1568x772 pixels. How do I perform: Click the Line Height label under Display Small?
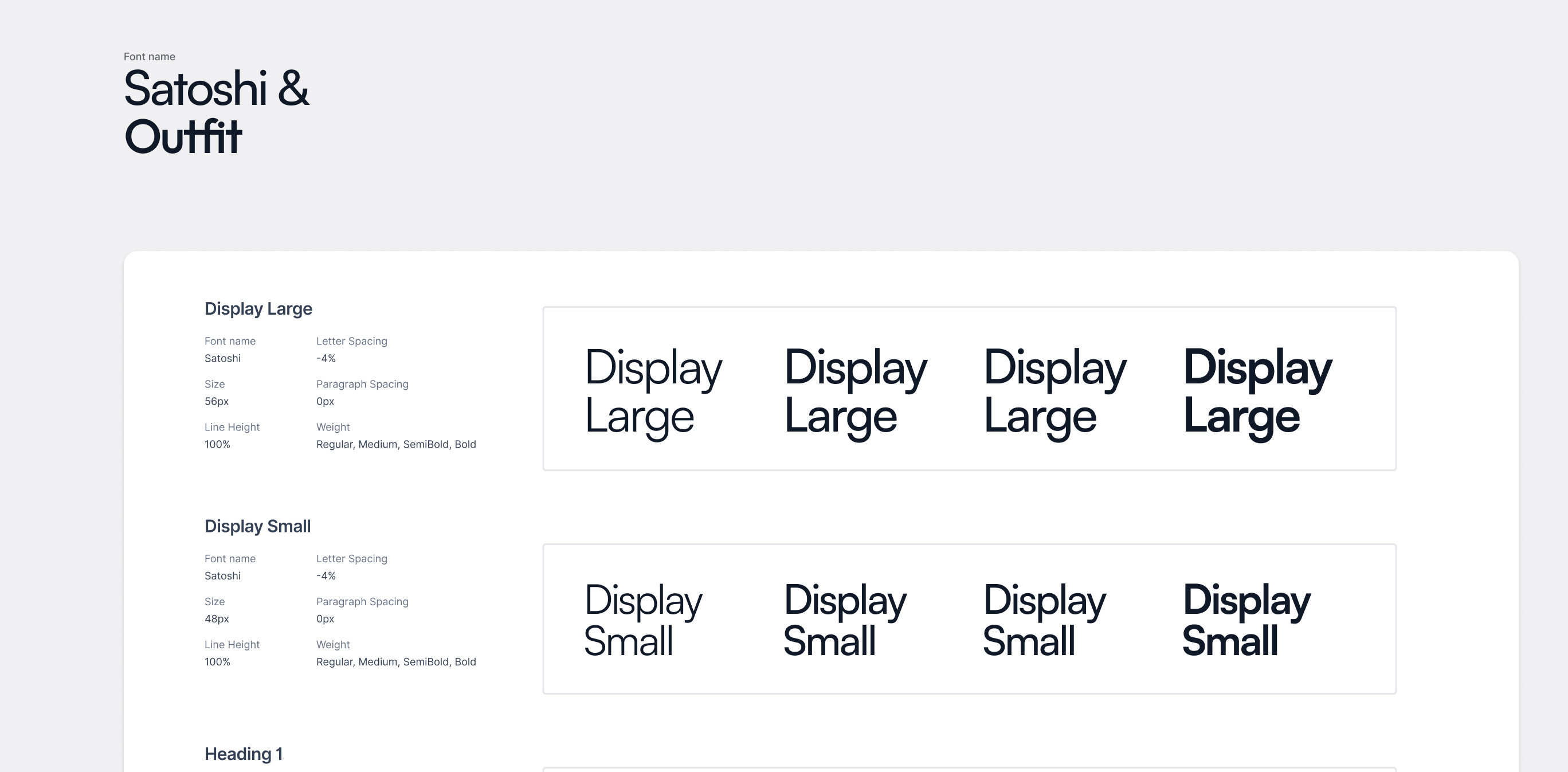tap(232, 645)
